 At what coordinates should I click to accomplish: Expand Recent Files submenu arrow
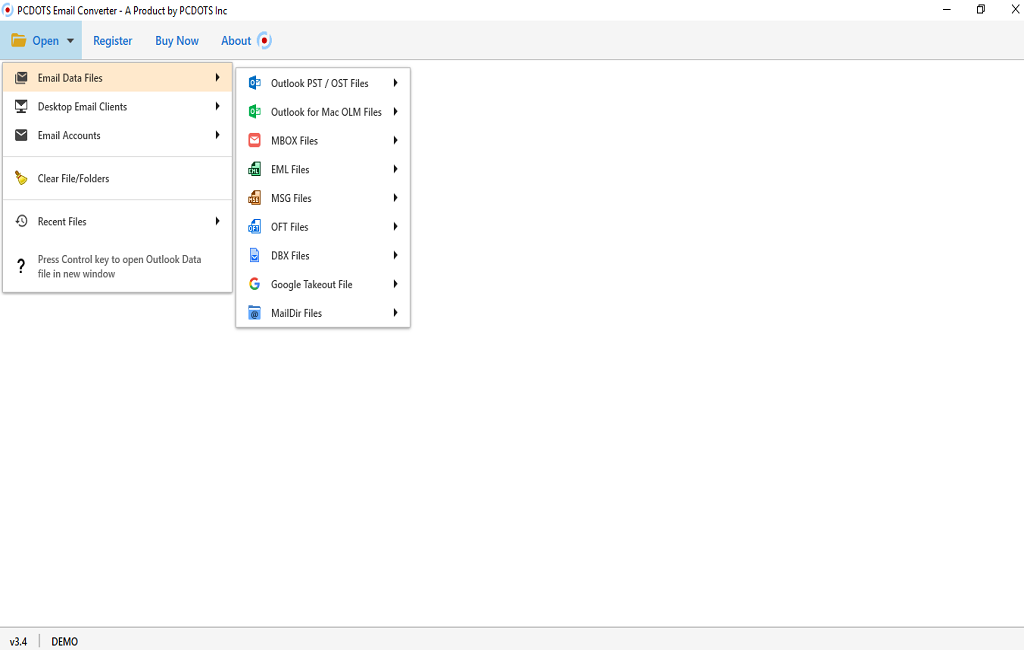pos(217,221)
